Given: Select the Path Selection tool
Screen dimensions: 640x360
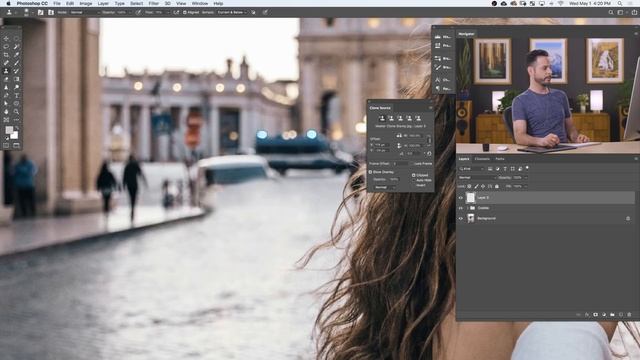Looking at the screenshot, I should pyautogui.click(x=6, y=103).
